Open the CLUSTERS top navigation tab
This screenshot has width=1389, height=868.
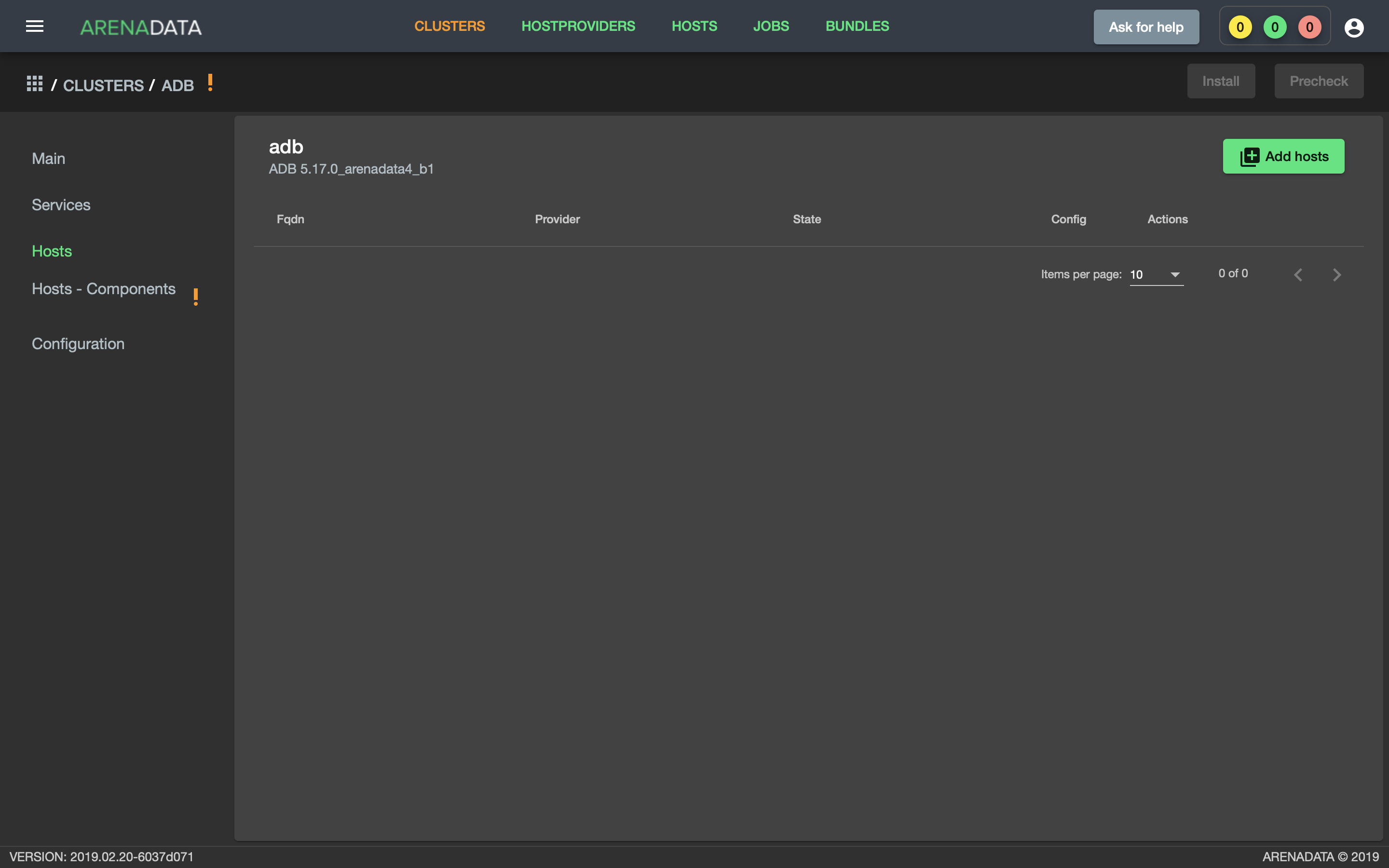[449, 27]
